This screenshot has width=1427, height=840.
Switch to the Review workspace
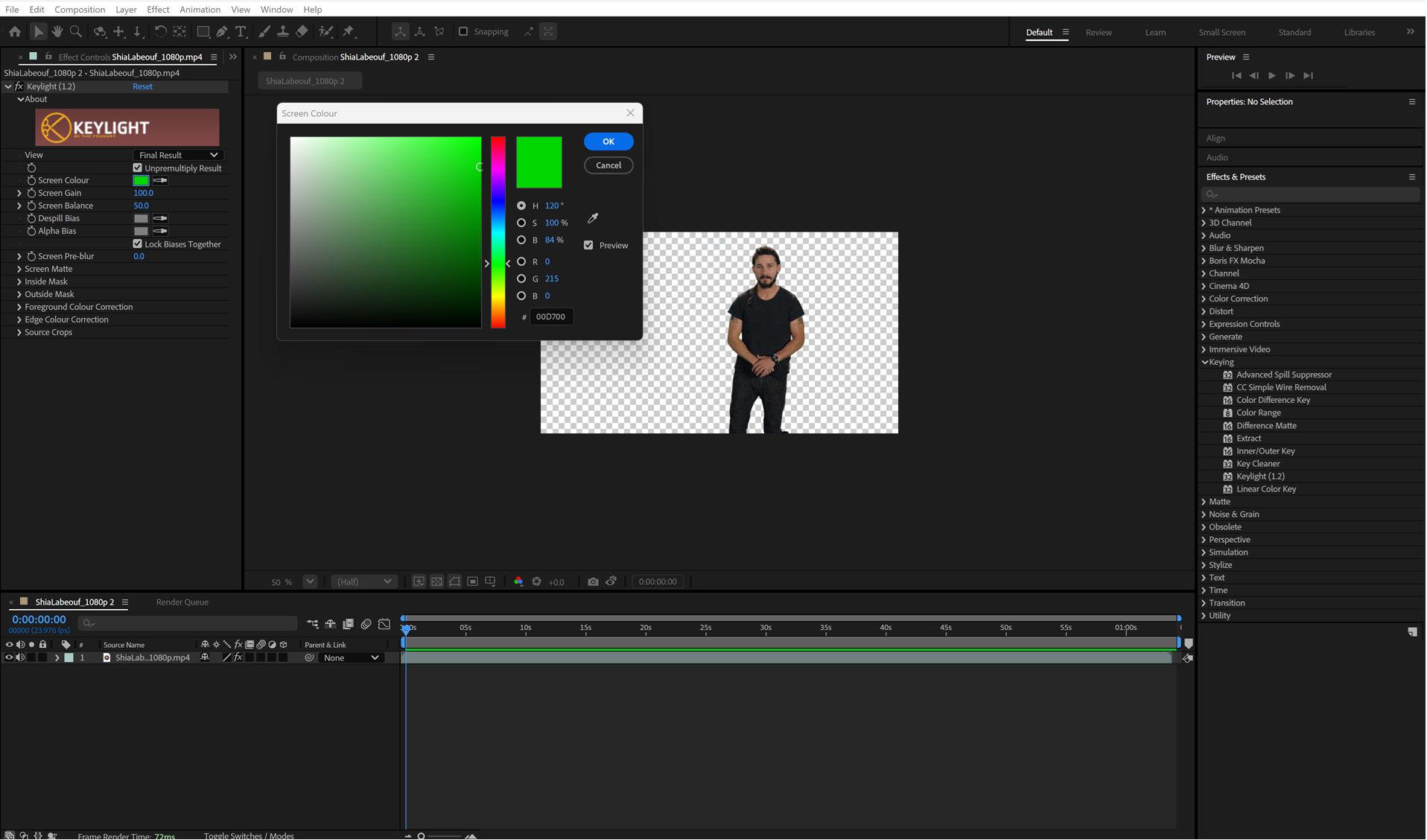pyautogui.click(x=1098, y=32)
